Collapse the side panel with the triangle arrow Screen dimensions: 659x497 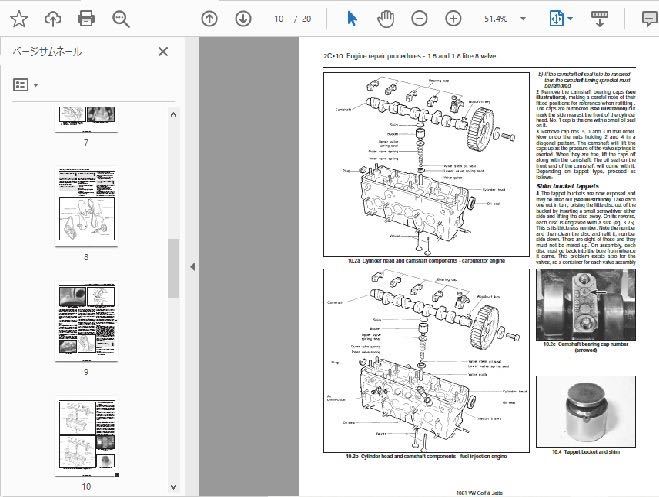pos(192,267)
